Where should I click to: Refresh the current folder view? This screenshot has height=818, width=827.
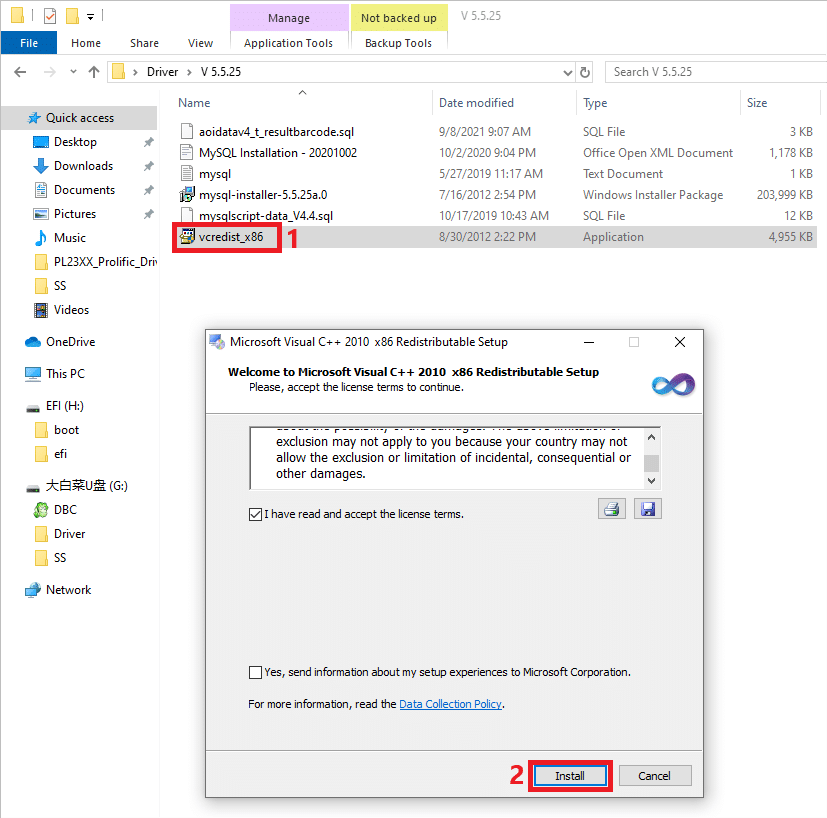[585, 72]
